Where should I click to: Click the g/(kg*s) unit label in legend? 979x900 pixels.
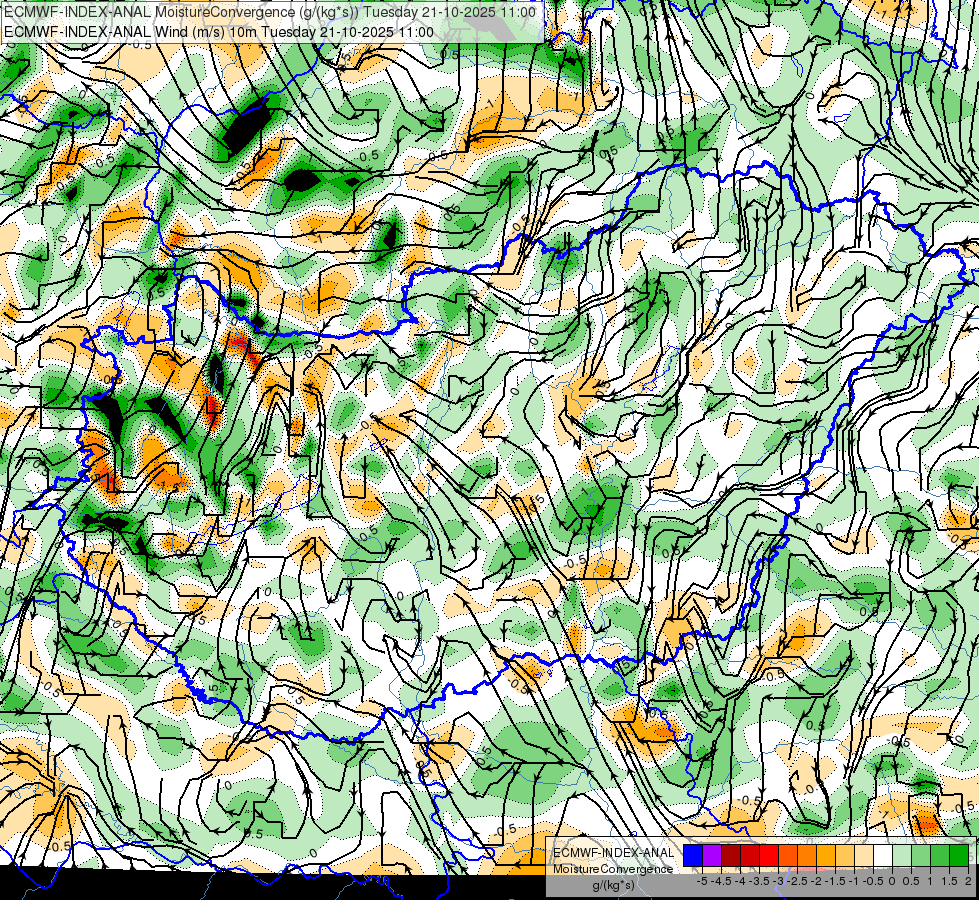click(614, 885)
